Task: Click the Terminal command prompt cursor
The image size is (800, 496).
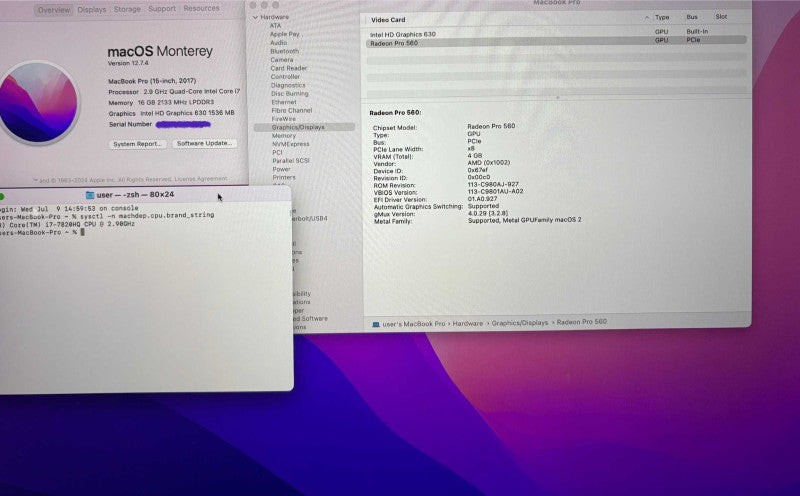Action: (83, 232)
